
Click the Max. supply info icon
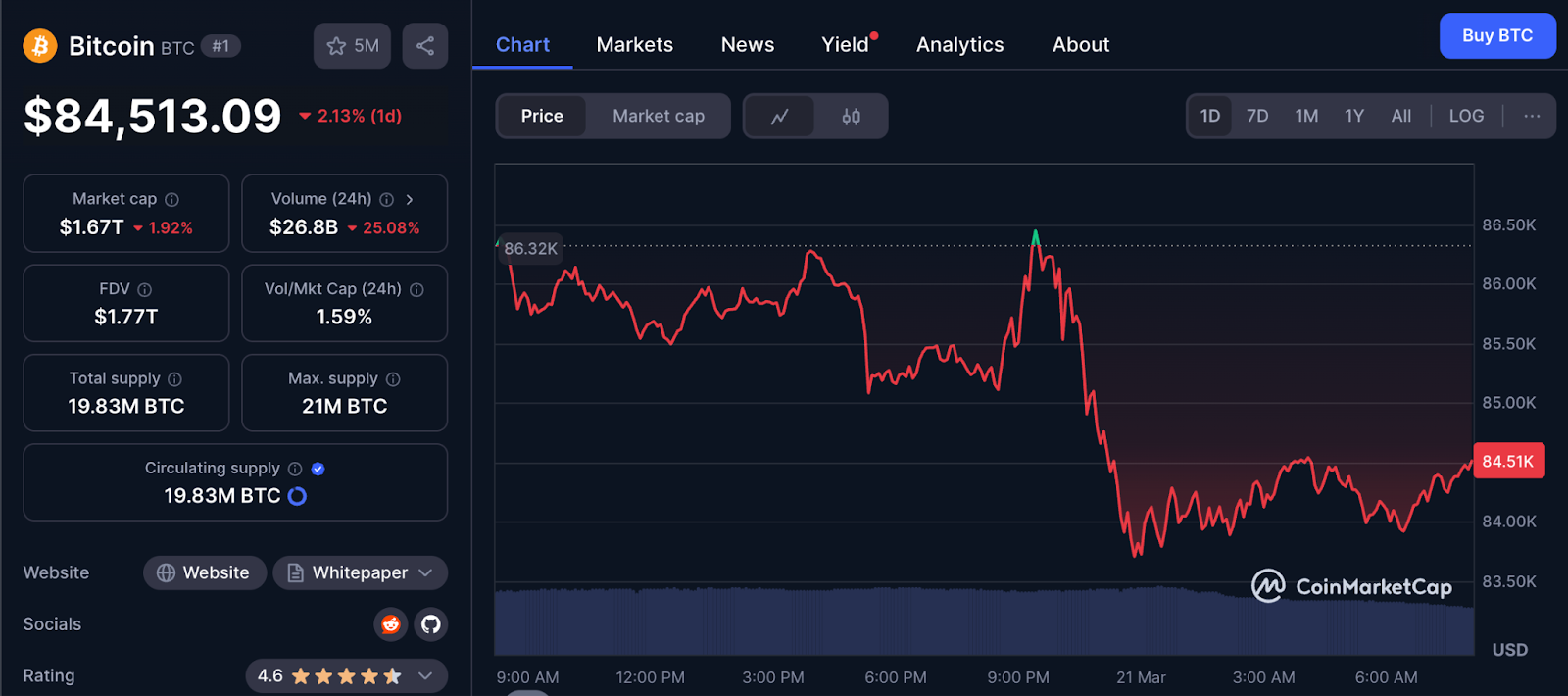pos(393,379)
